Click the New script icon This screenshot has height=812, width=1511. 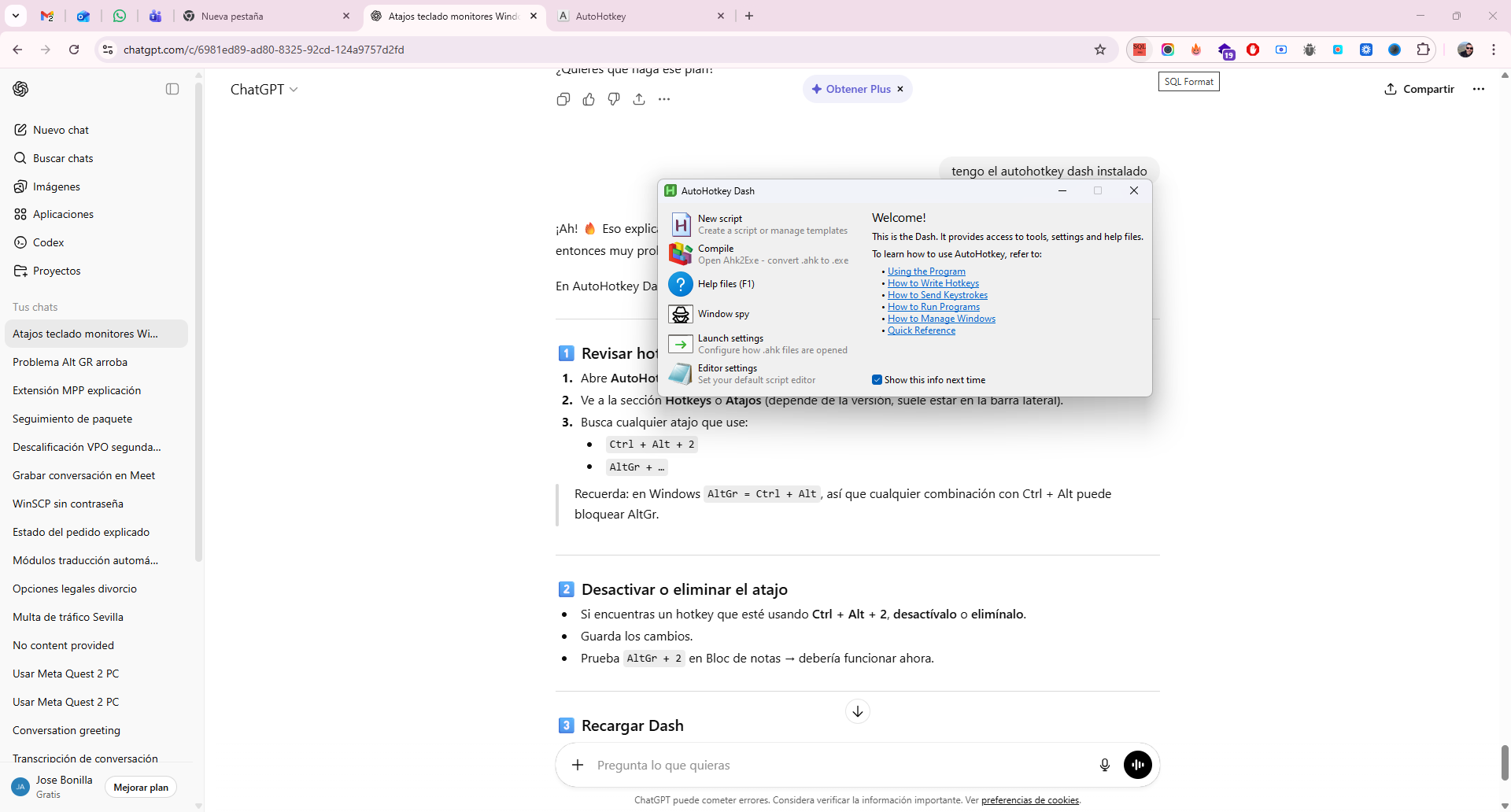pos(681,224)
